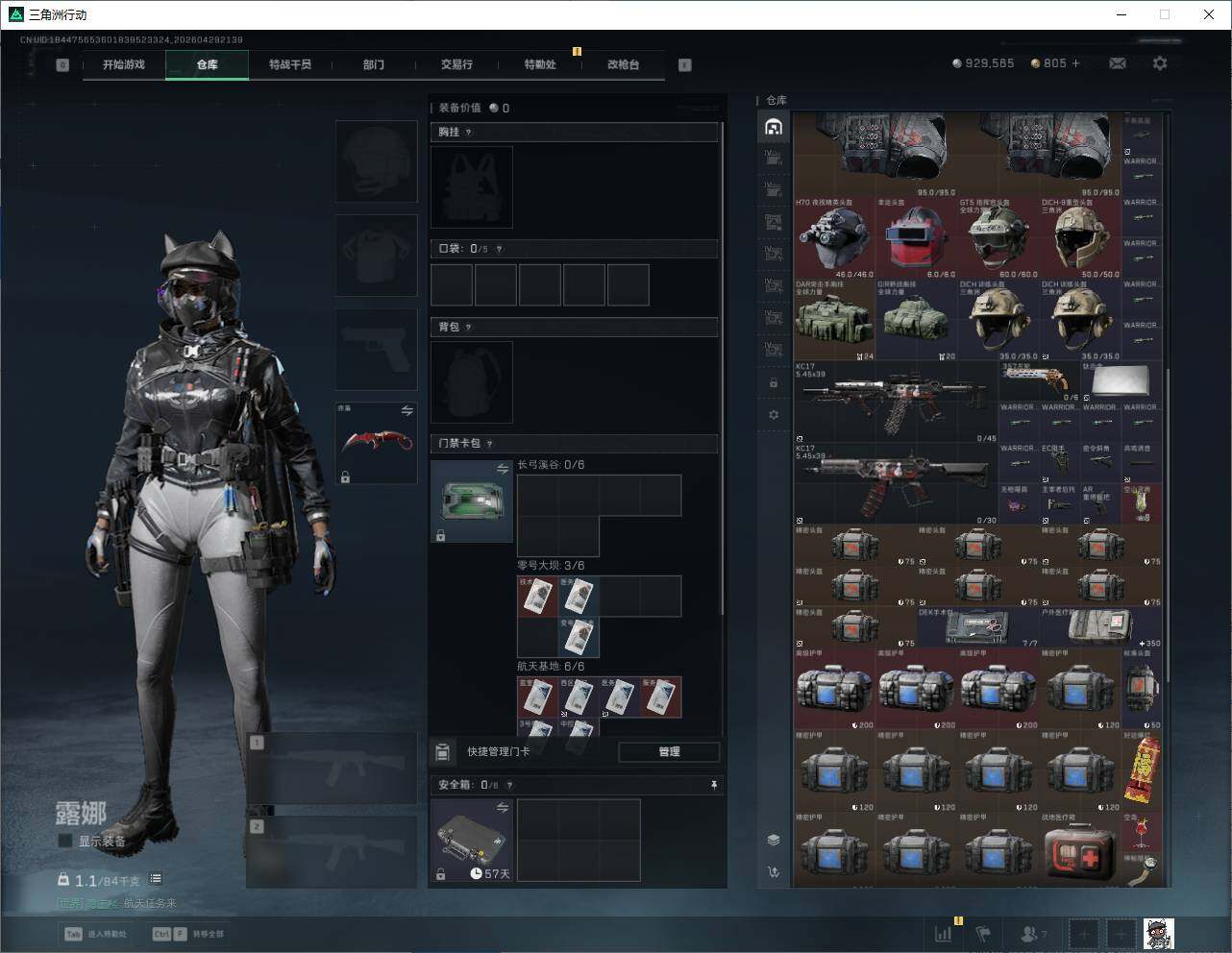Select the H70 night vision helmet item
Viewport: 1232px width, 953px height.
835,237
